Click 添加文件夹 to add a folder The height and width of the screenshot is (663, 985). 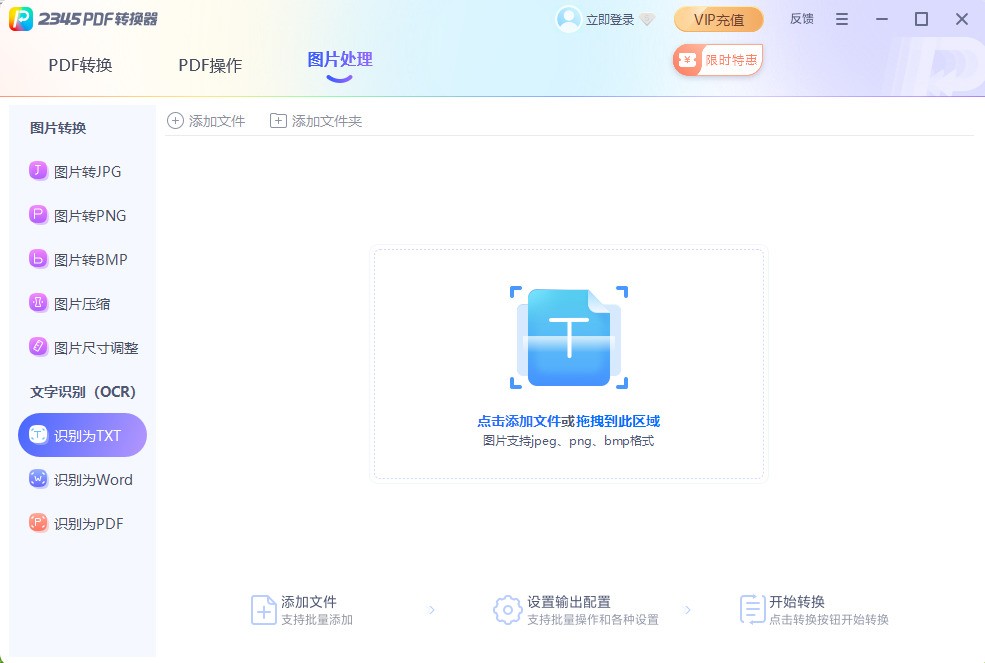click(316, 120)
